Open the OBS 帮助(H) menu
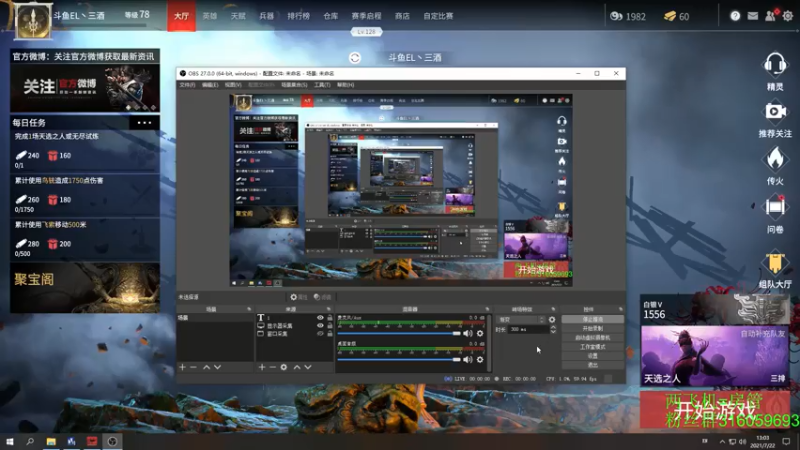This screenshot has width=800, height=450. pyautogui.click(x=345, y=85)
